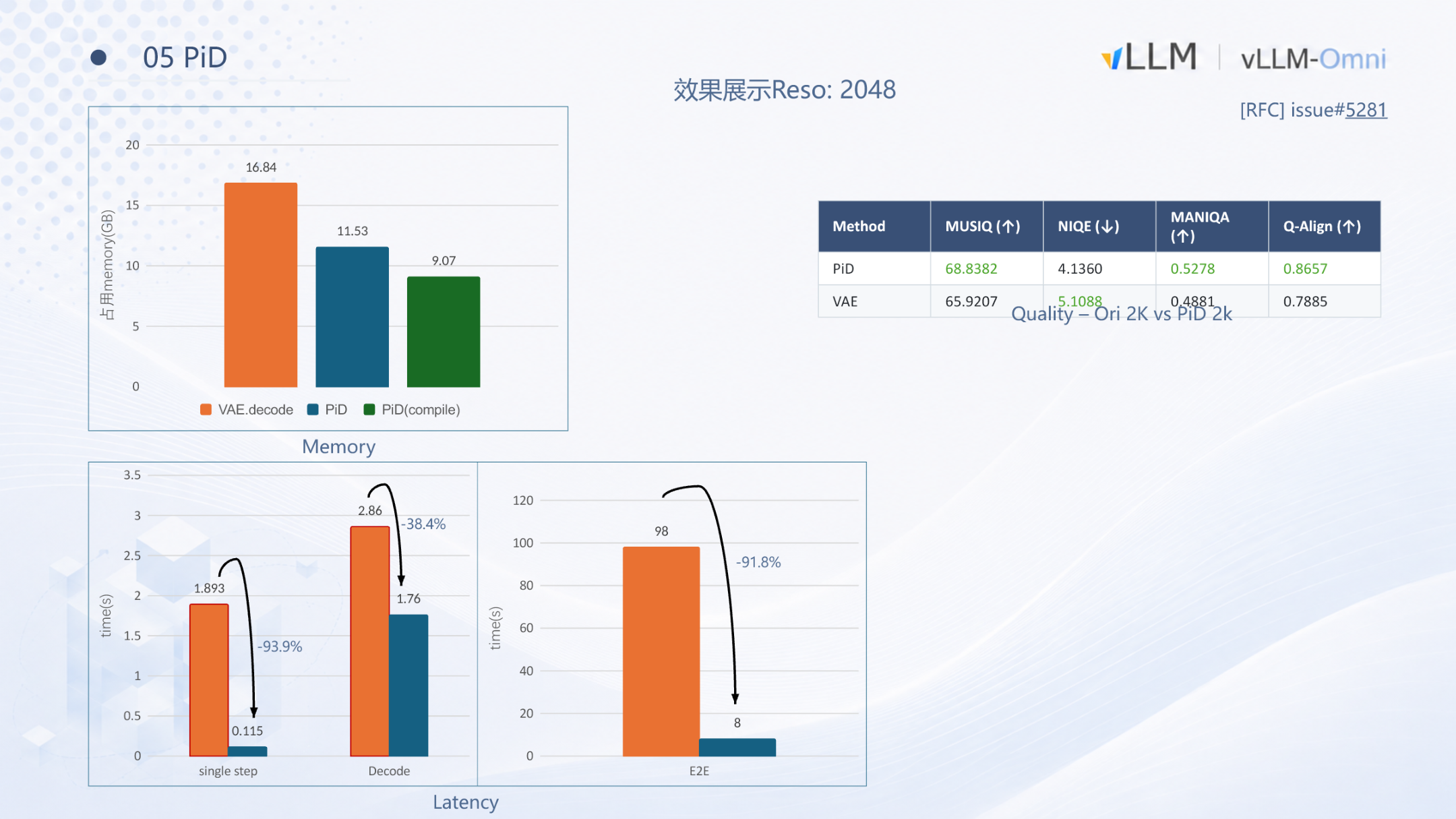This screenshot has width=1456, height=819.
Task: Click the 1.76 Decode blue bar
Action: point(408,685)
